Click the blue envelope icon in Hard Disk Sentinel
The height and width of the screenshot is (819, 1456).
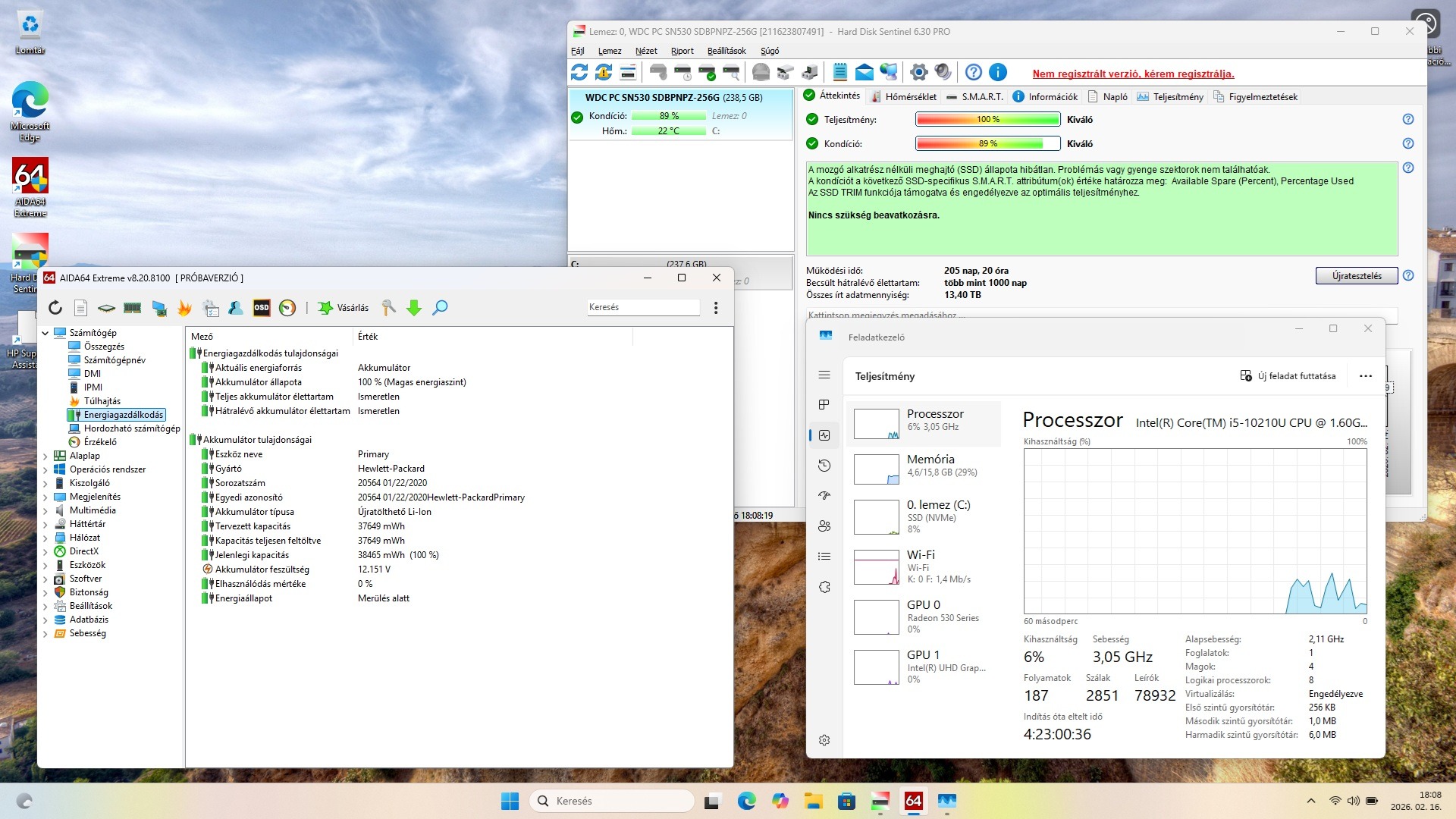tap(864, 73)
